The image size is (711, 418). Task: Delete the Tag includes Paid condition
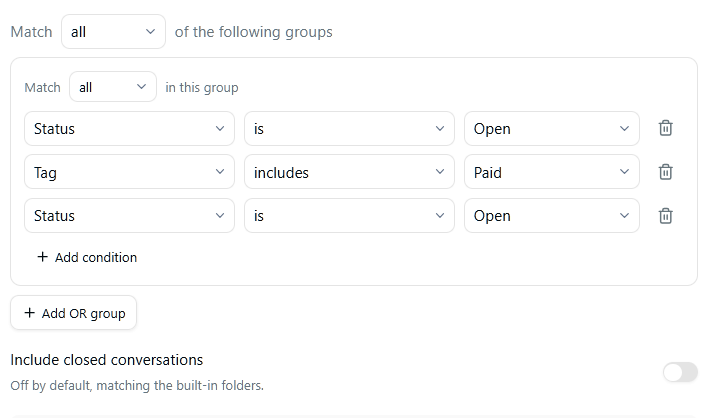tap(665, 172)
